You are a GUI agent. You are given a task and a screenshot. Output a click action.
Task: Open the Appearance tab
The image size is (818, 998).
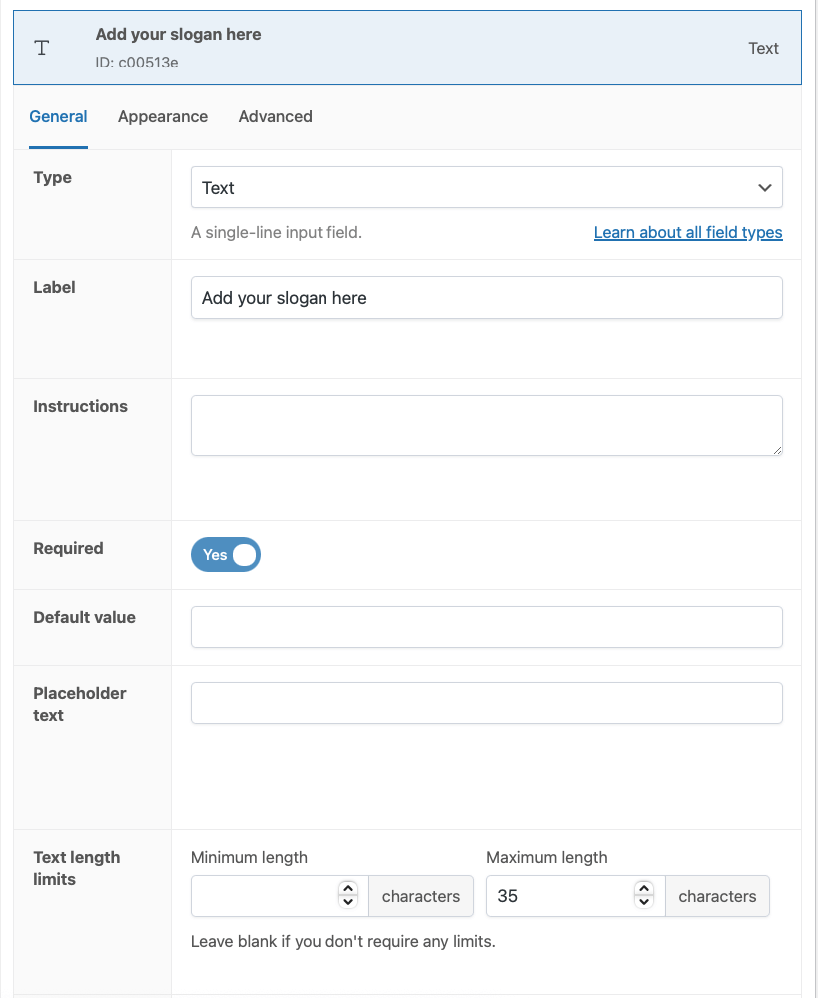pyautogui.click(x=163, y=116)
